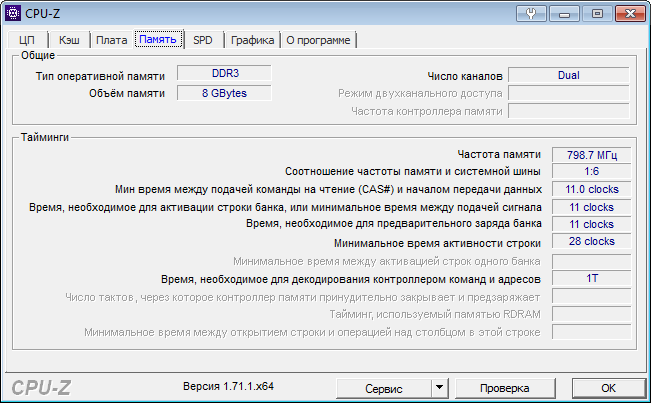The width and height of the screenshot is (651, 403).
Task: Minimize the CPU-Z window
Action: tap(564, 14)
